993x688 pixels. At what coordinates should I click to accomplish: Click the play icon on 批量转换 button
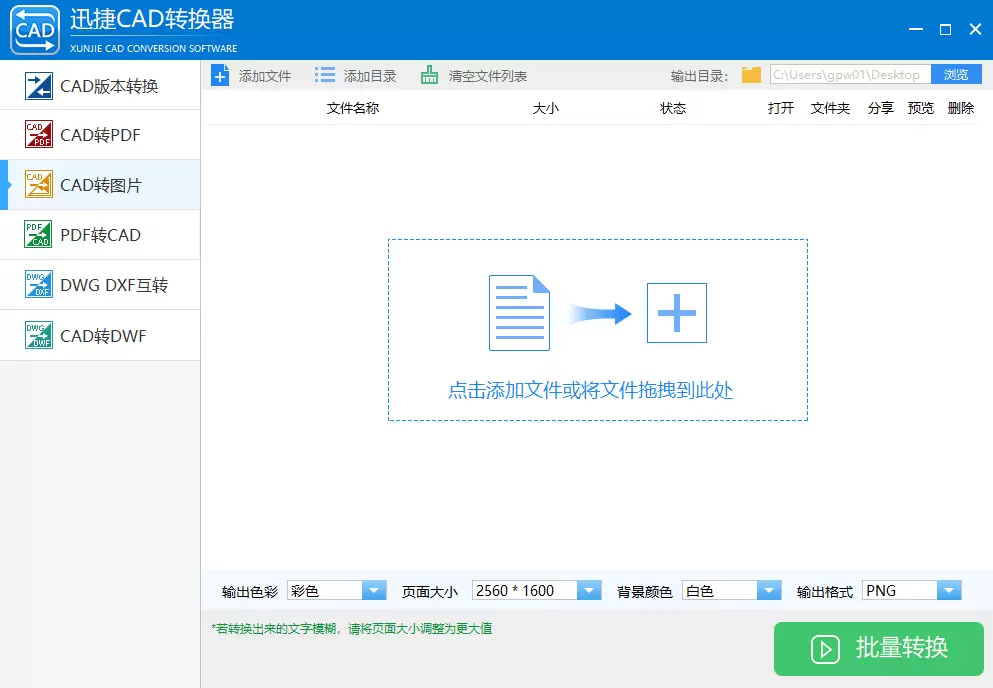(825, 649)
